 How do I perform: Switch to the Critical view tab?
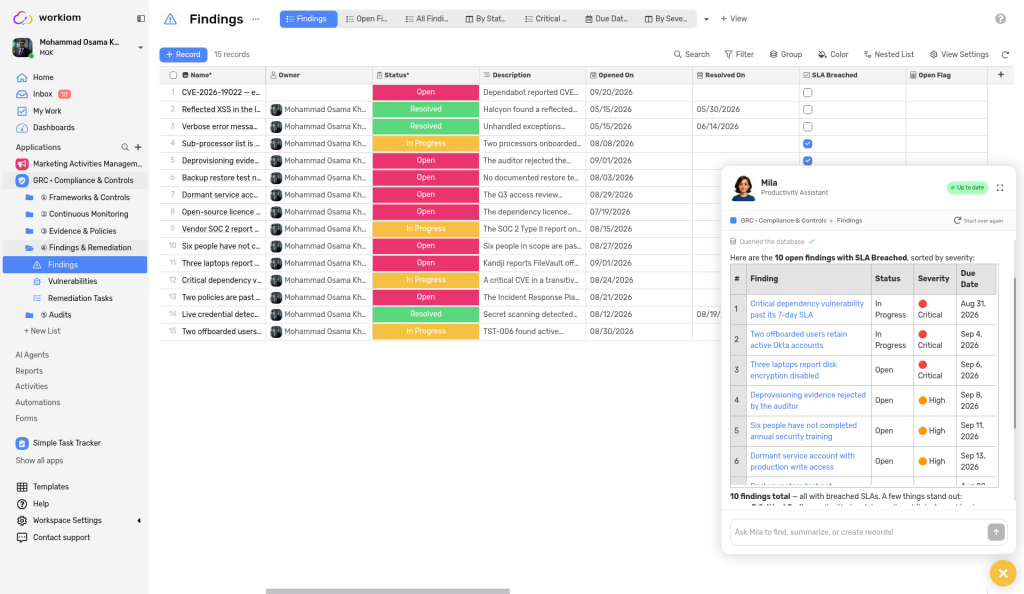point(546,19)
